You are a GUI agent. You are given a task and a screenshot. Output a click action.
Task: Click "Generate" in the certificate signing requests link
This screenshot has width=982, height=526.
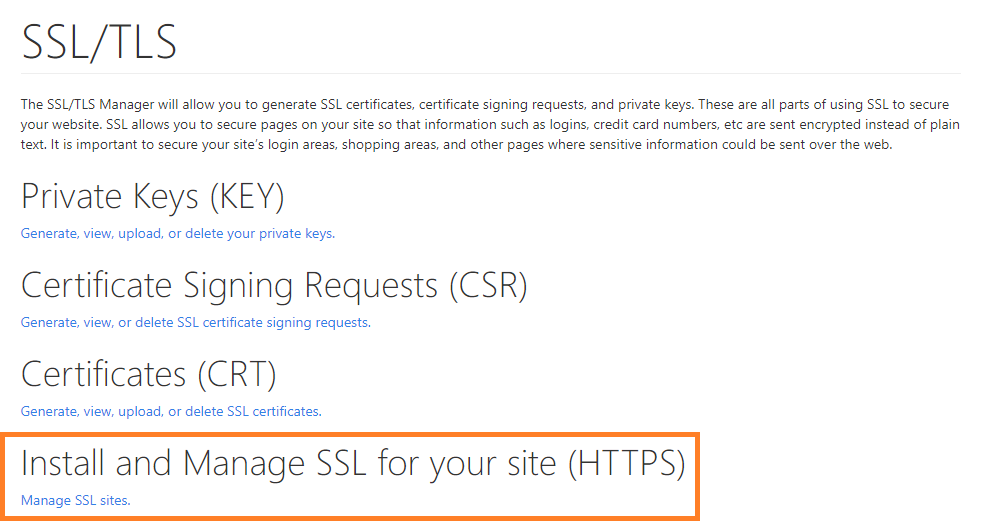coord(48,323)
